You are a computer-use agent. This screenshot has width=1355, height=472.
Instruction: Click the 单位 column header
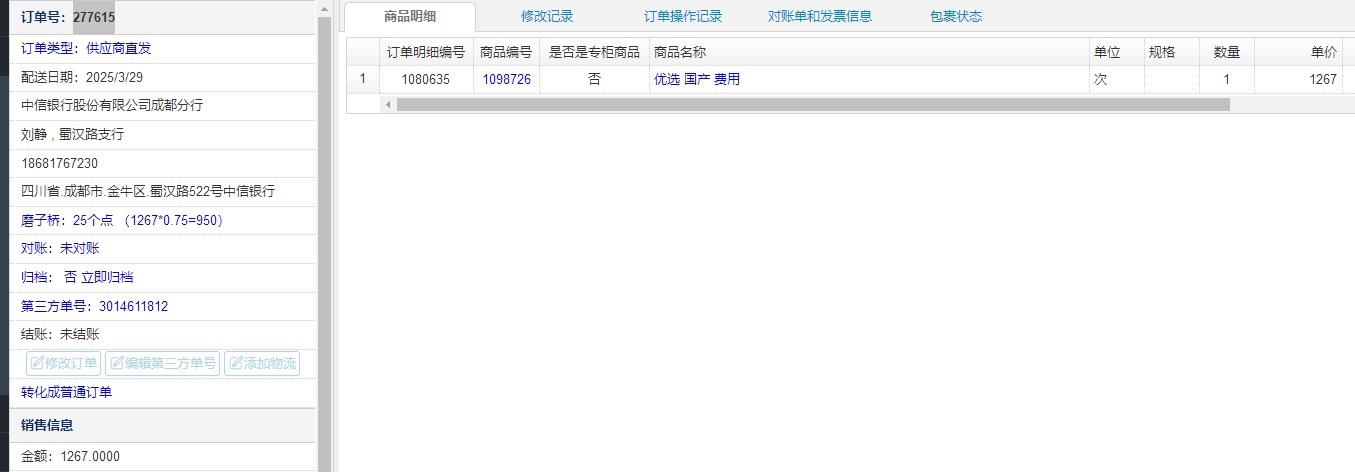click(1116, 52)
